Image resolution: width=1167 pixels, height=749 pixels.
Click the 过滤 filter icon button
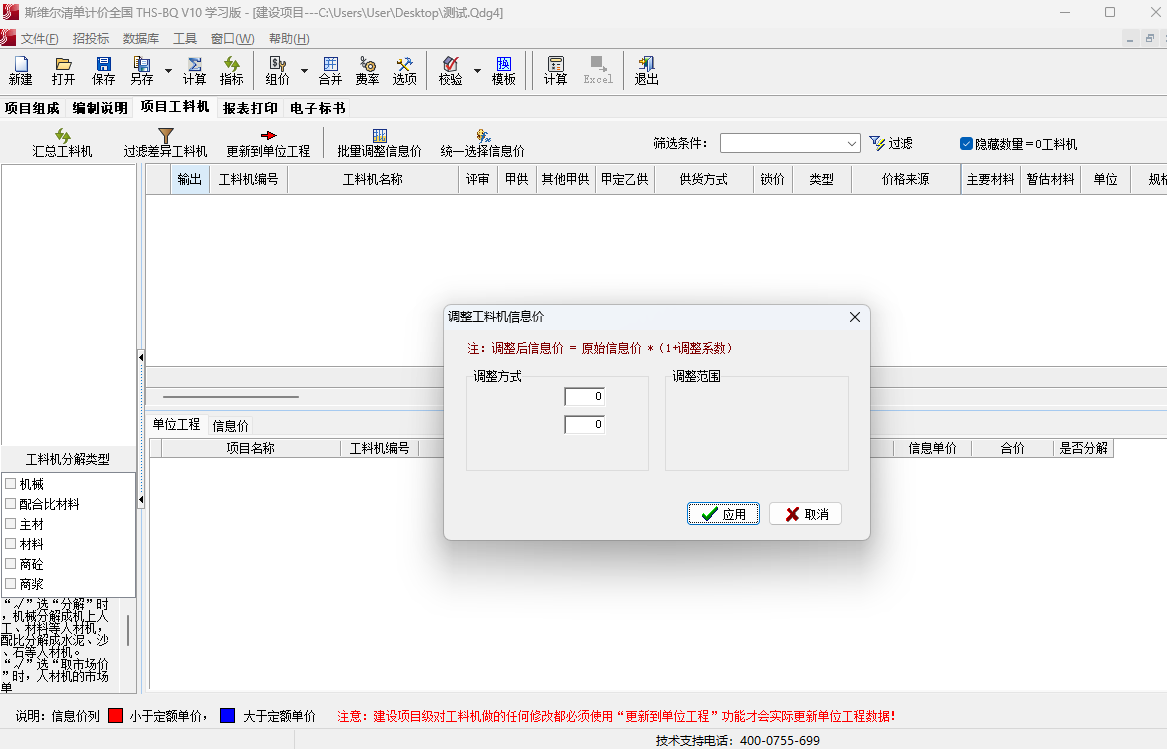click(891, 143)
